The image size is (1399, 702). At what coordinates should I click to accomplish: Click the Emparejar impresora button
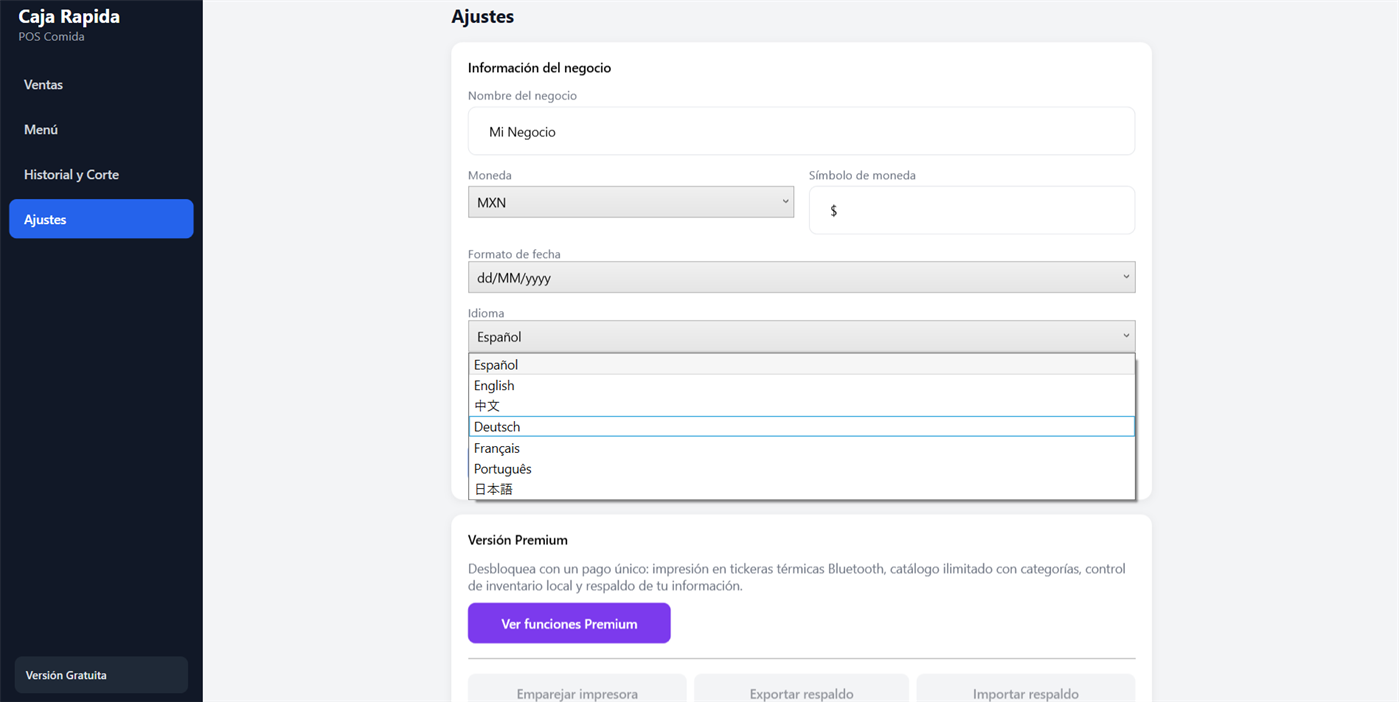577,690
